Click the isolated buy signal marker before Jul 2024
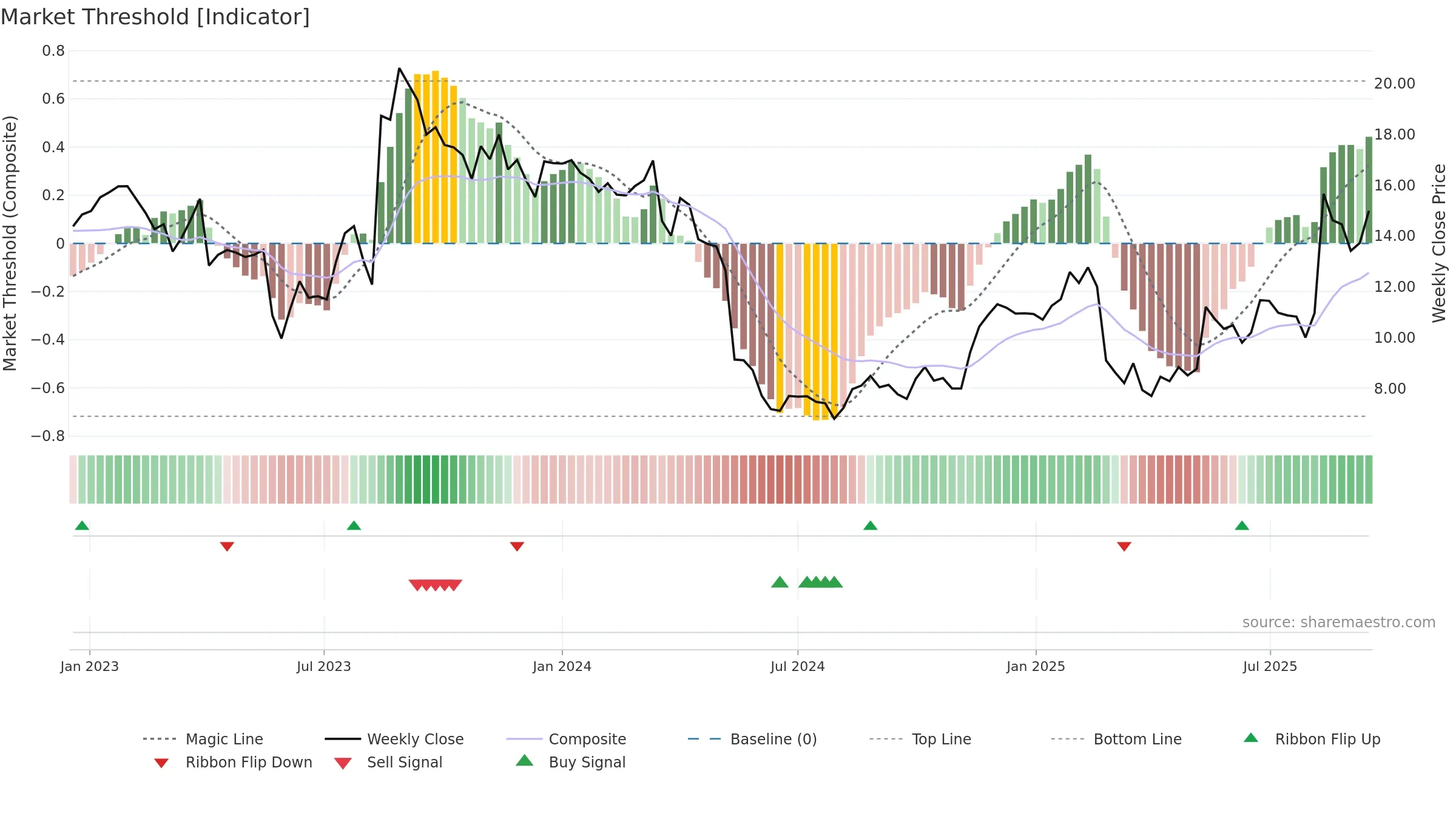The height and width of the screenshot is (819, 1456). point(780,582)
